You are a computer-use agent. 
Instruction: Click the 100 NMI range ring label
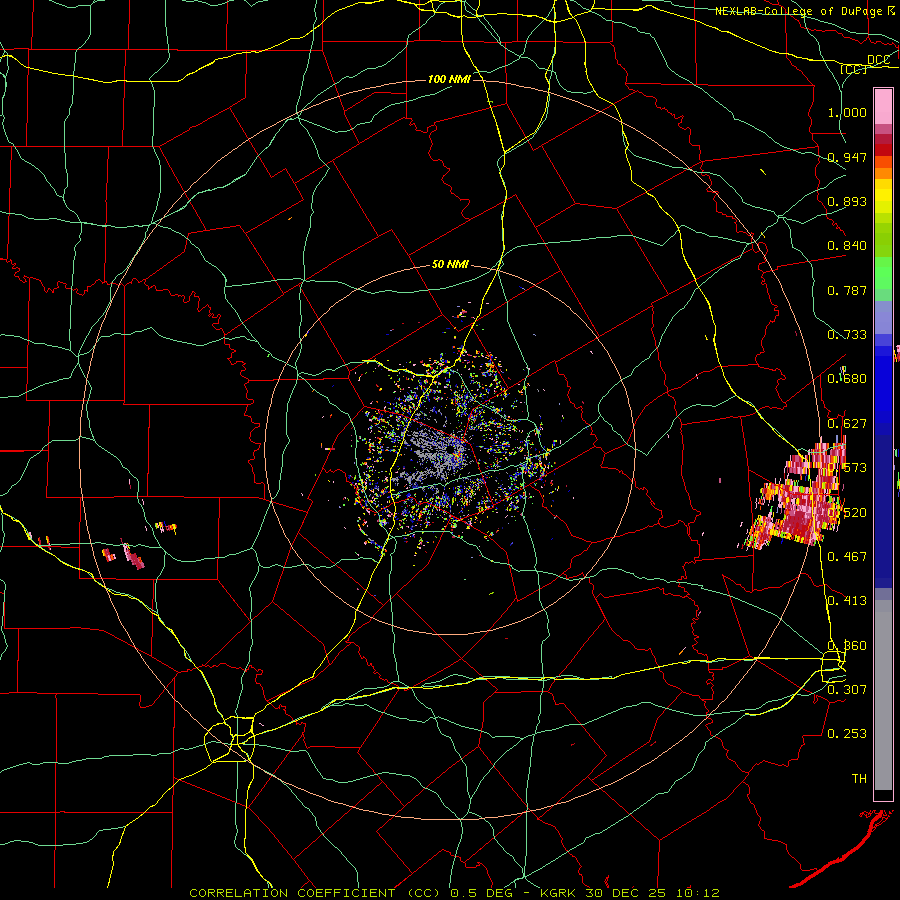click(449, 79)
